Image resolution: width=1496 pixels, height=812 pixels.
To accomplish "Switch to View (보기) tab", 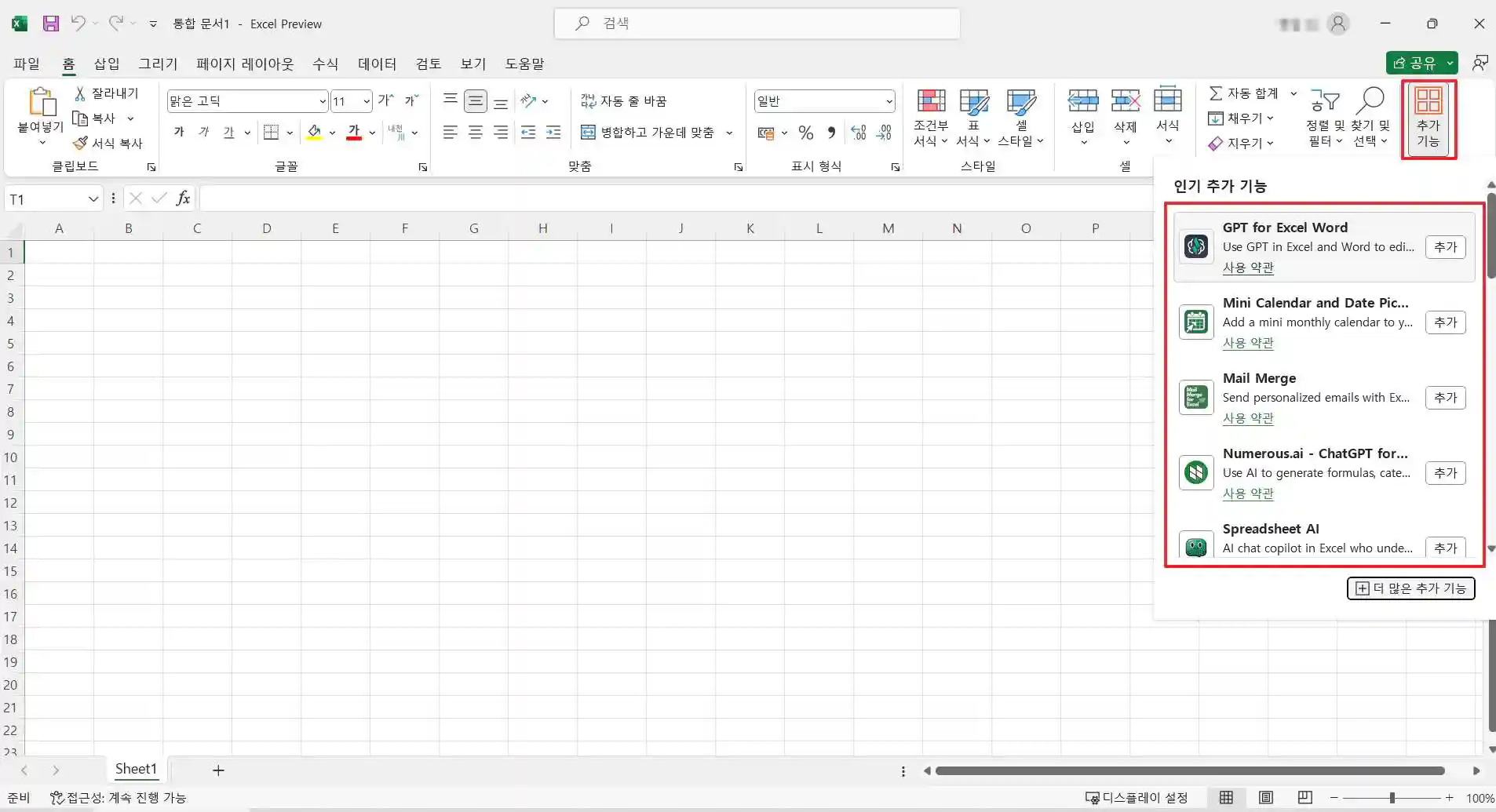I will click(x=473, y=64).
